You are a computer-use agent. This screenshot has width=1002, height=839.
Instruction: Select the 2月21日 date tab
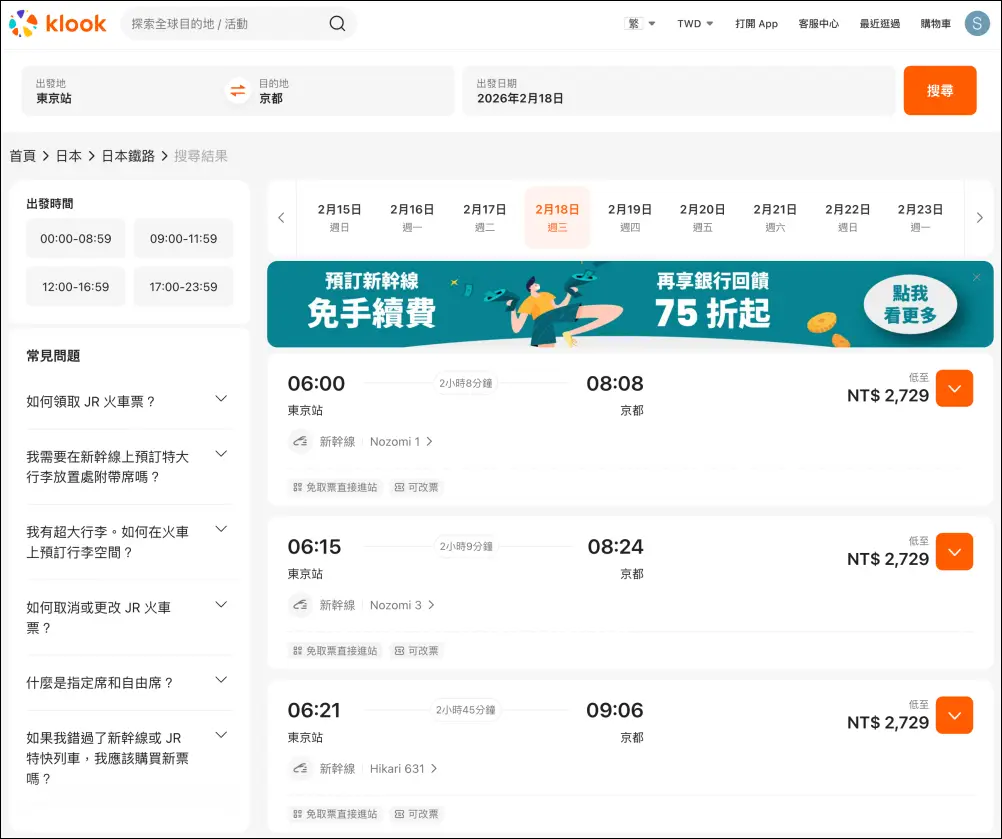pos(774,217)
